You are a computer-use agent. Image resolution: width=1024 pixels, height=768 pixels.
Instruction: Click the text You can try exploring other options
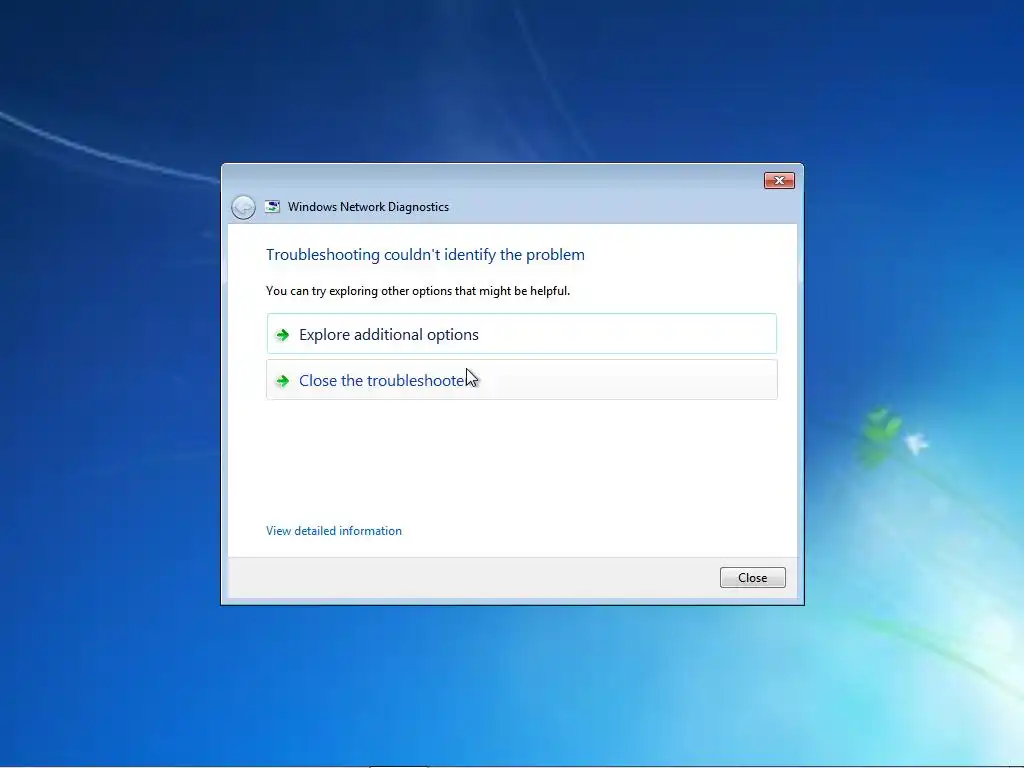point(418,291)
